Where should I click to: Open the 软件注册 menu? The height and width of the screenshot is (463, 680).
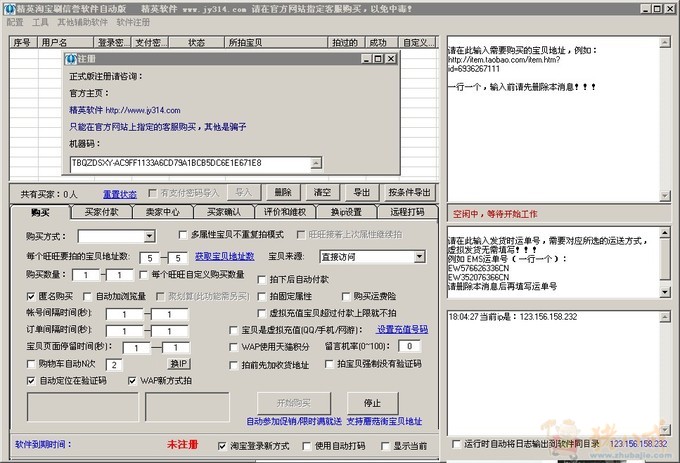[x=133, y=22]
